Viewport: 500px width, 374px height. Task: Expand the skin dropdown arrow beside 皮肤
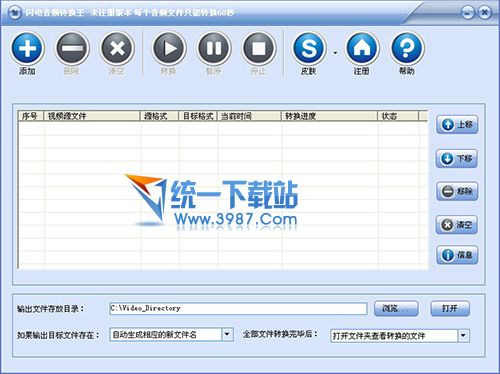click(x=335, y=53)
